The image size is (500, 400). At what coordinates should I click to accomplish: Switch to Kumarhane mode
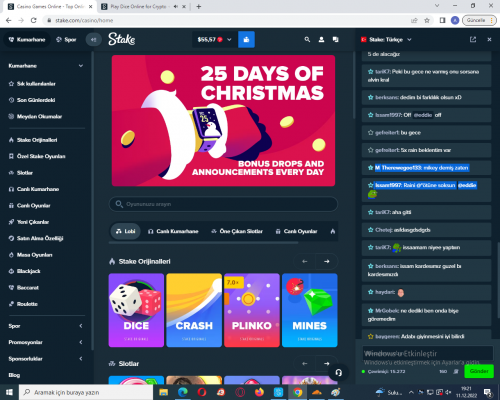tap(27, 39)
